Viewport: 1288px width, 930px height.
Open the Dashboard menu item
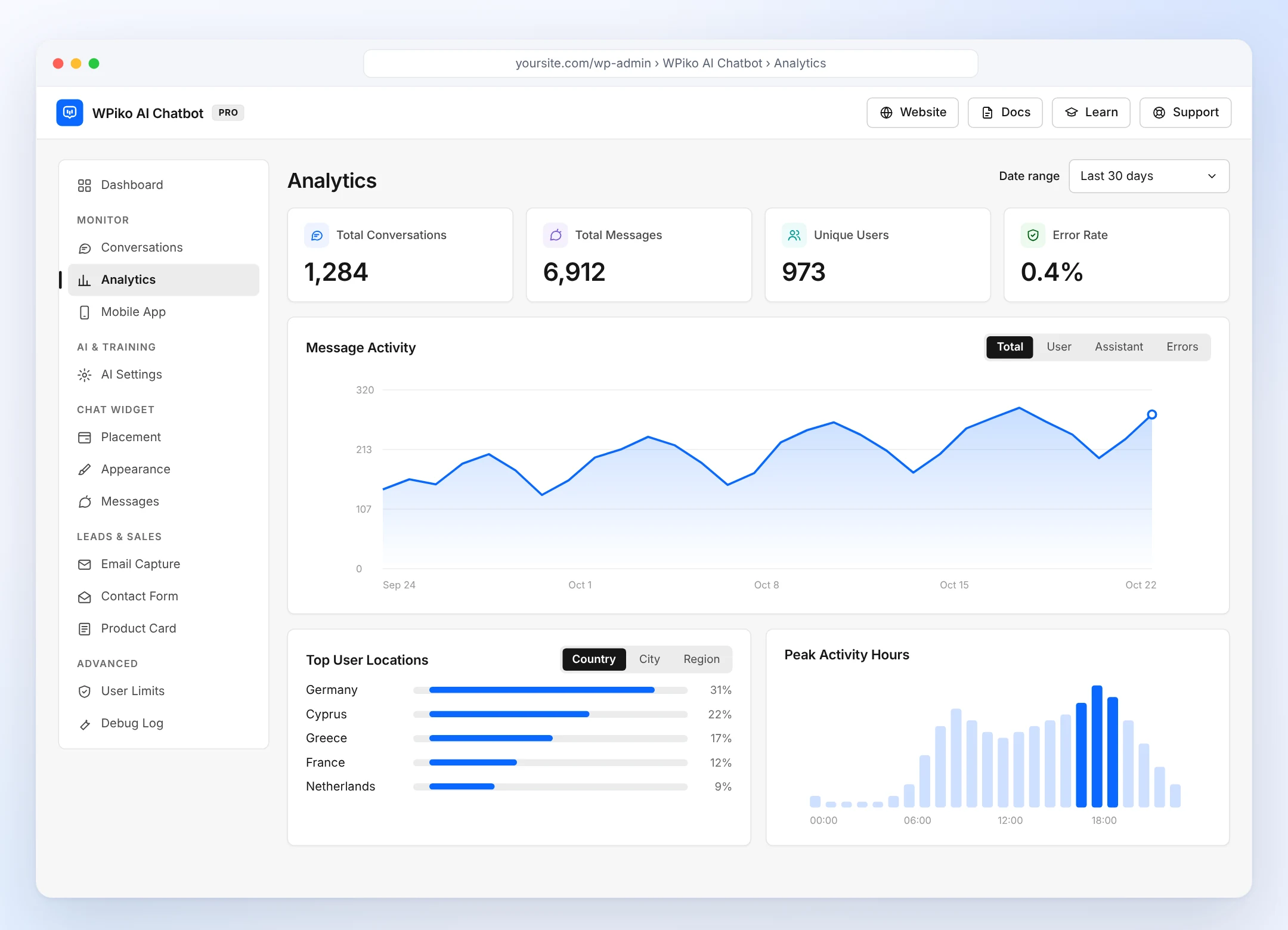coord(163,185)
